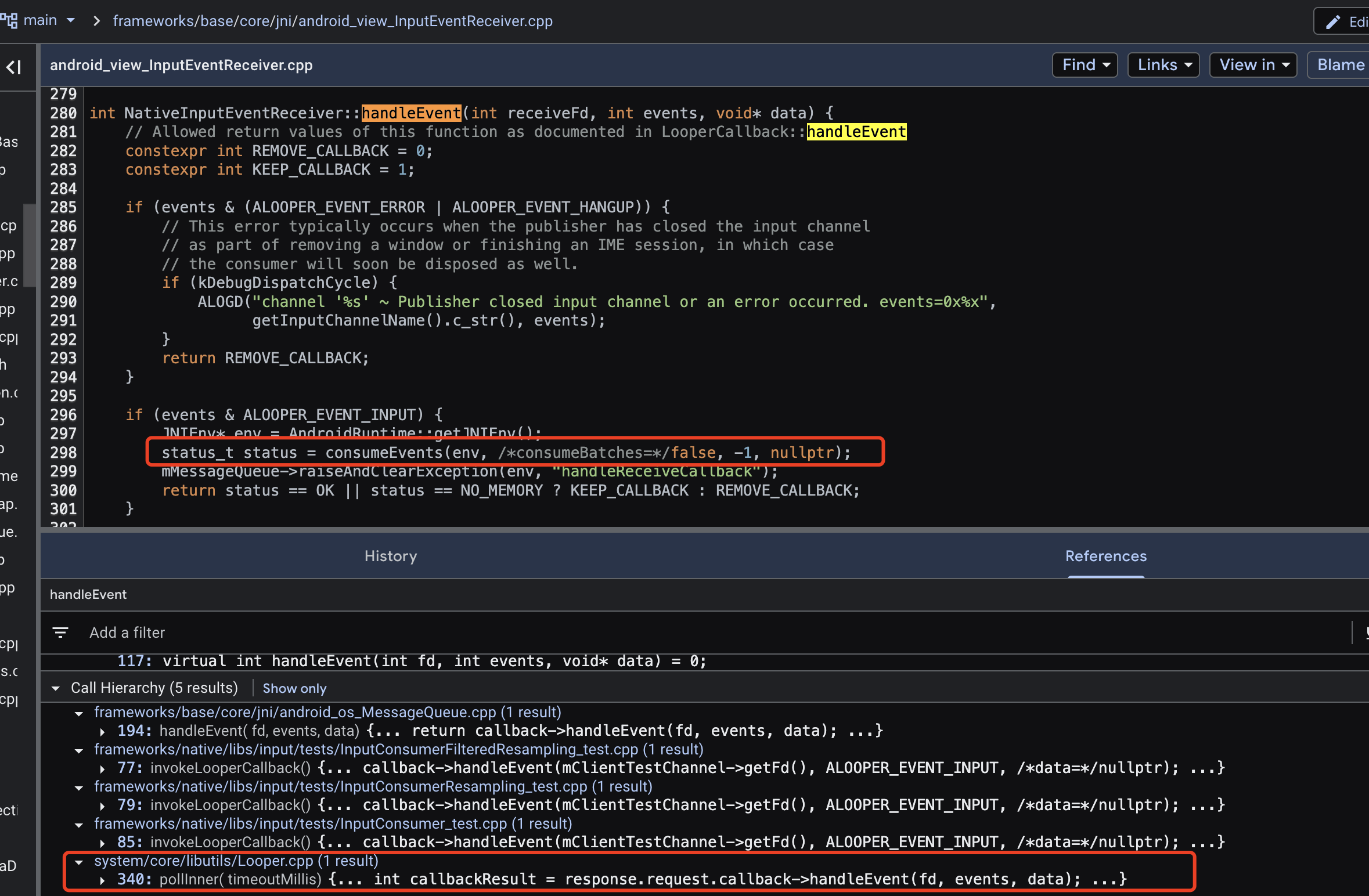This screenshot has width=1369, height=896.
Task: Switch to the History tab
Action: (x=391, y=556)
